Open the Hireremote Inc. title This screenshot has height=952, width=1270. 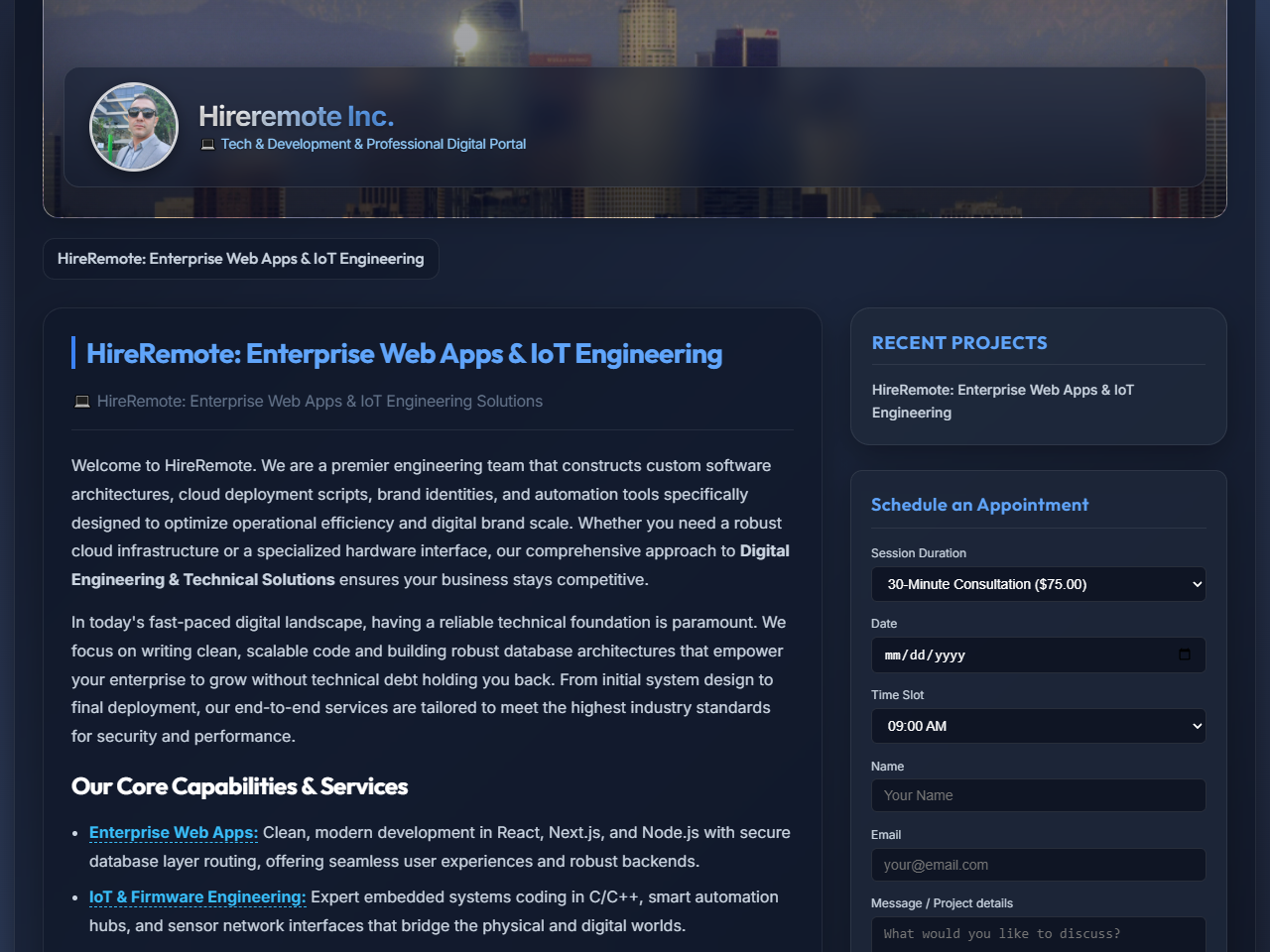(296, 116)
